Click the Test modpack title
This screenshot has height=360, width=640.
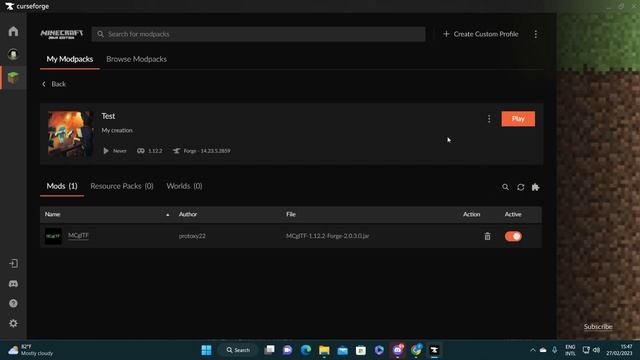[x=108, y=116]
